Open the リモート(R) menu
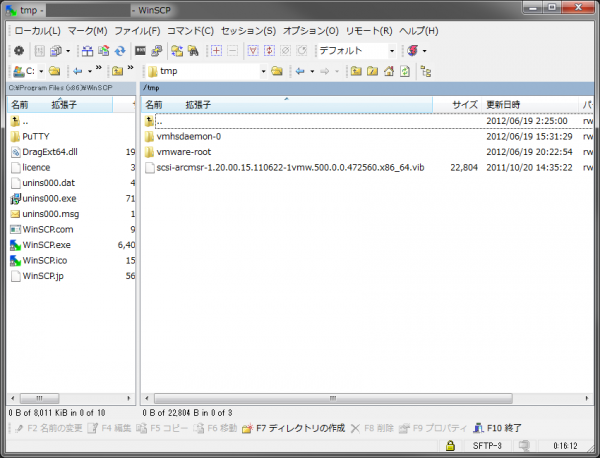The height and width of the screenshot is (458, 600). [369, 31]
